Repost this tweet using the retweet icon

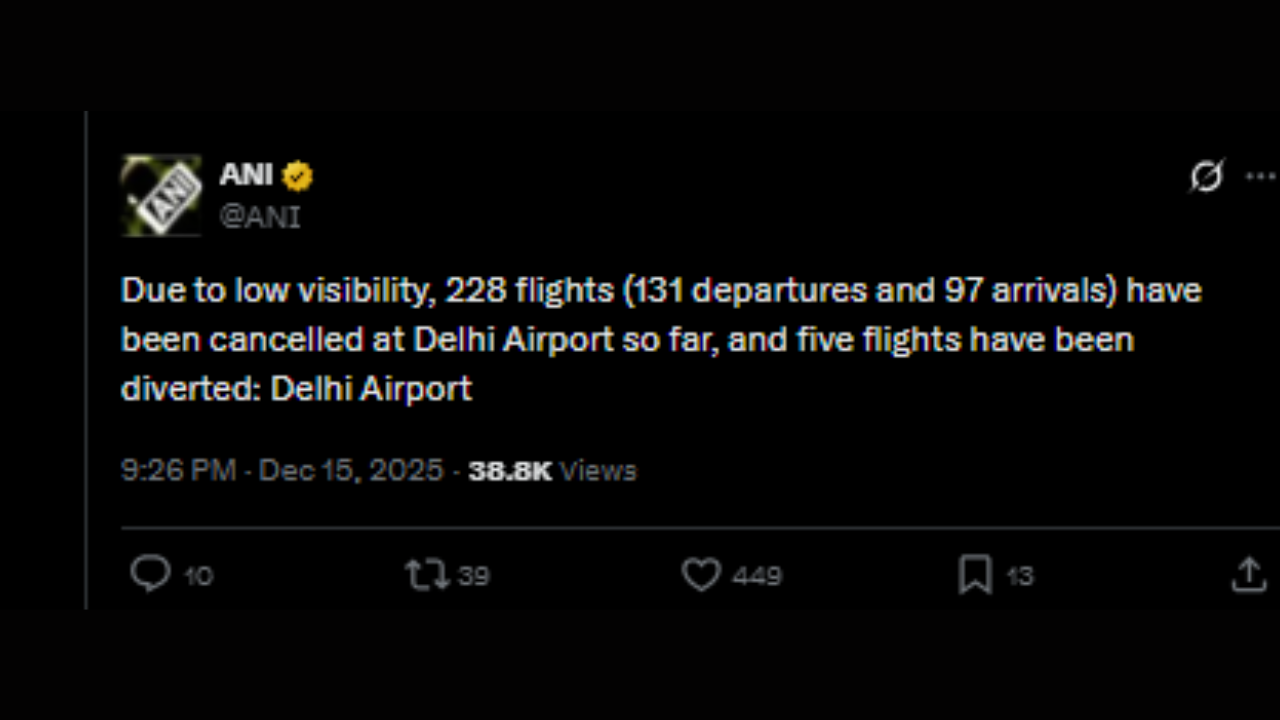point(426,575)
